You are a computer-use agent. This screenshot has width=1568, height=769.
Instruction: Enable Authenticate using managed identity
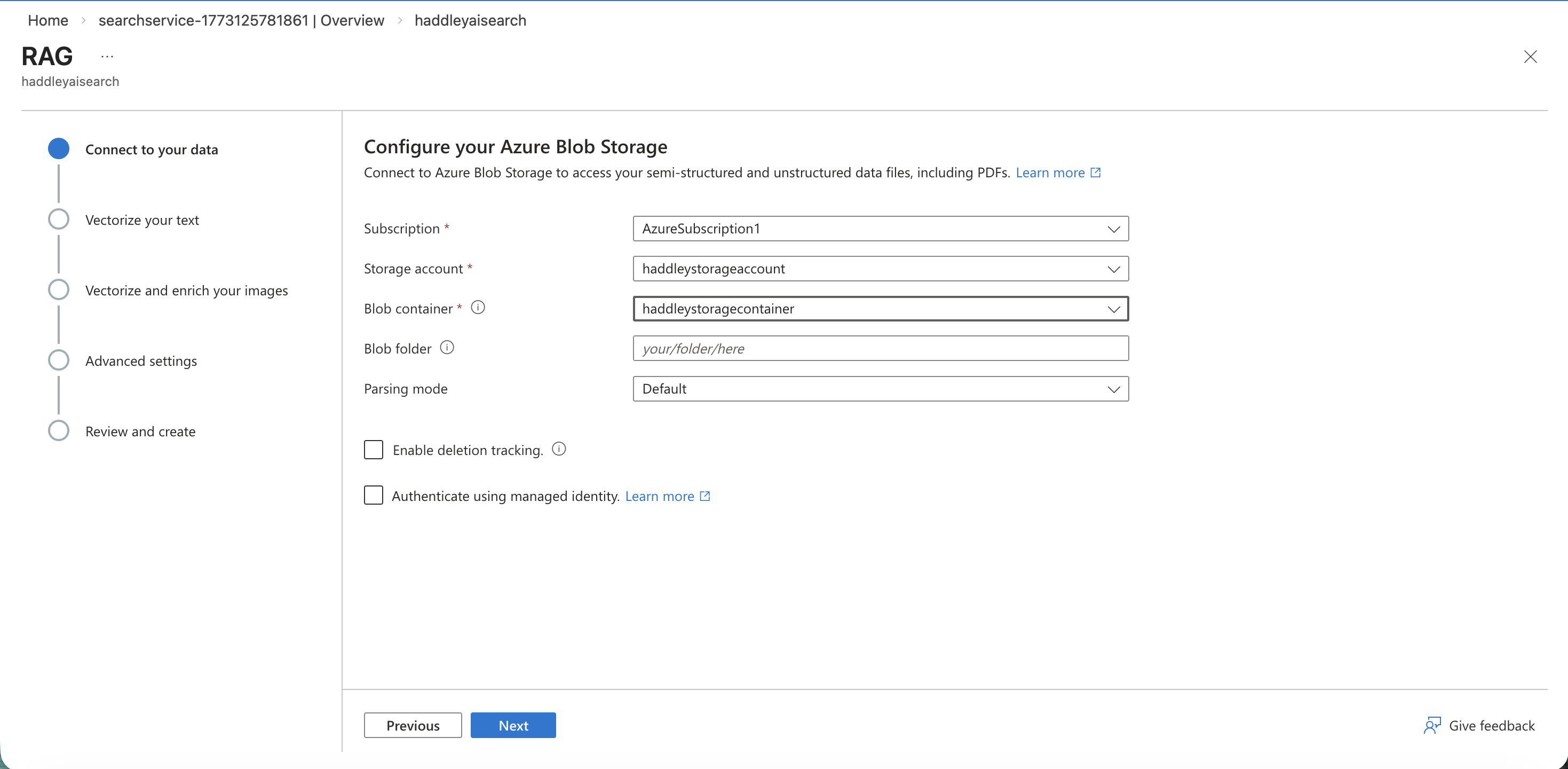point(373,495)
